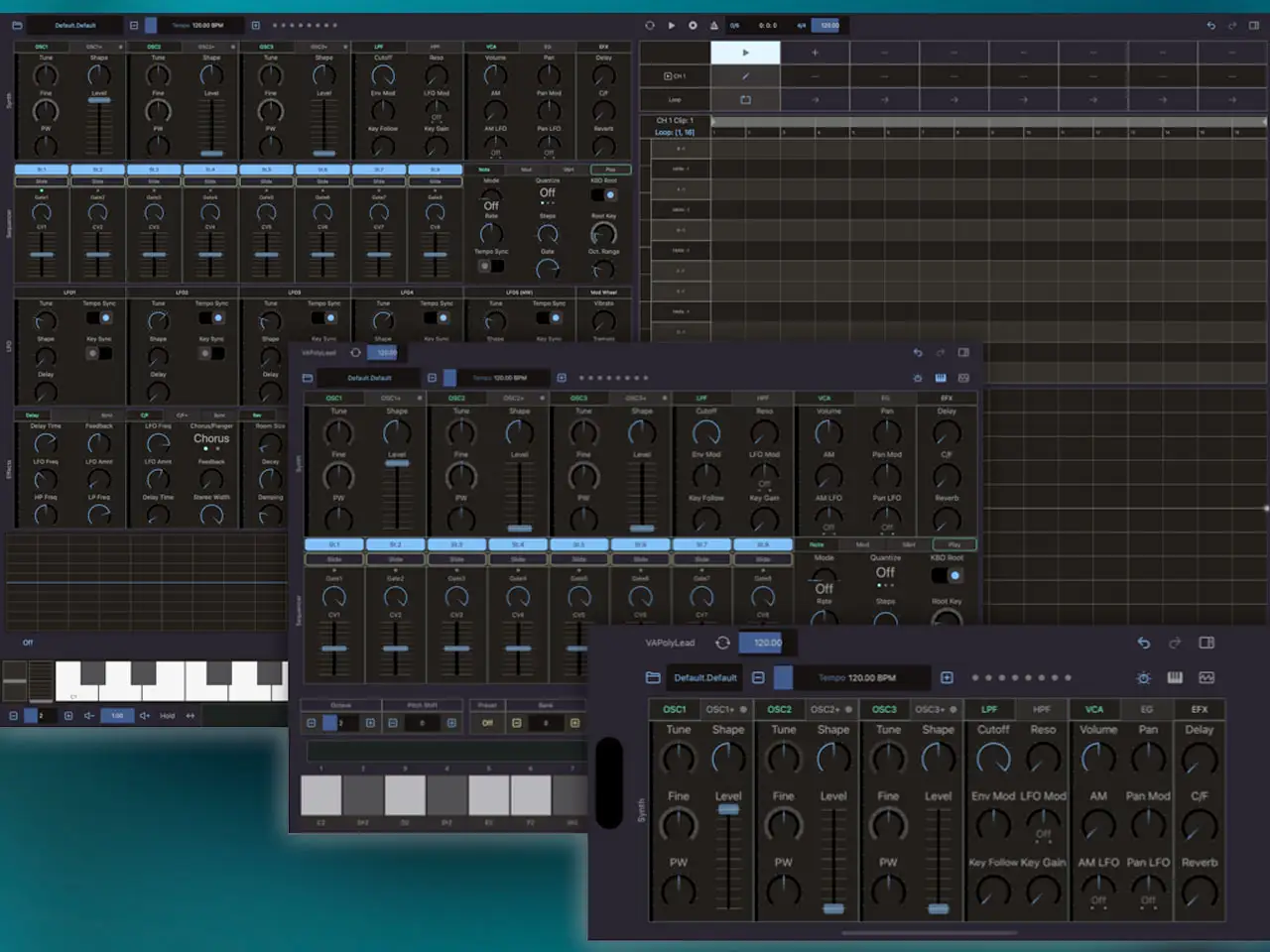Click St.1 step button in top-left sequencer
Viewport: 1270px width, 952px height.
[42, 170]
